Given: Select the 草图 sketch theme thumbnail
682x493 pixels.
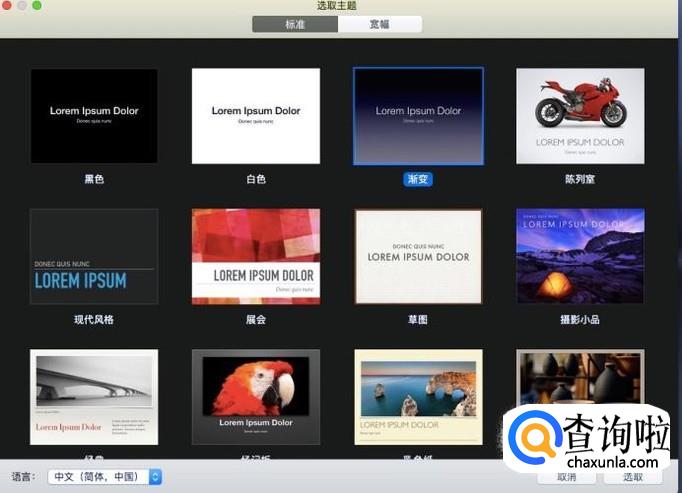Looking at the screenshot, I should click(x=418, y=256).
